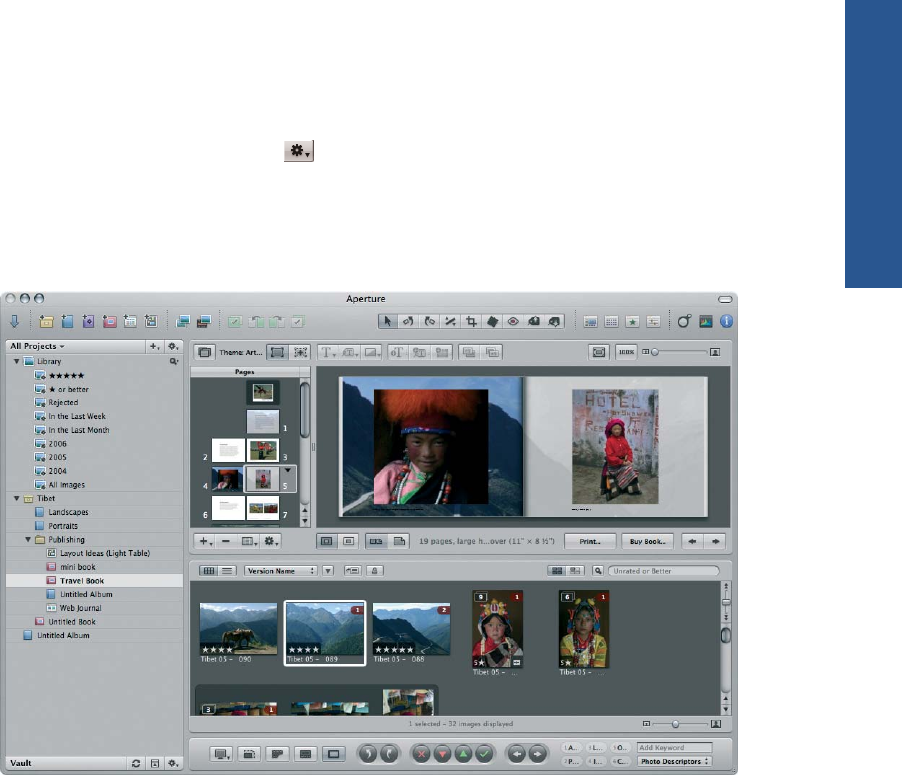Click the Loupe tool icon
Image resolution: width=902 pixels, height=775 pixels.
coord(685,322)
